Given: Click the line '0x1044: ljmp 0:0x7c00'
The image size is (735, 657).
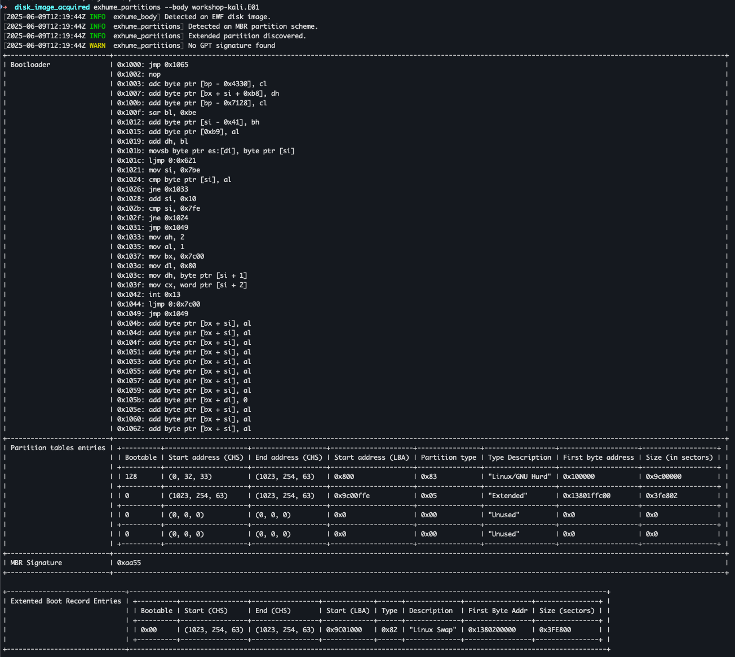Looking at the screenshot, I should pos(158,304).
